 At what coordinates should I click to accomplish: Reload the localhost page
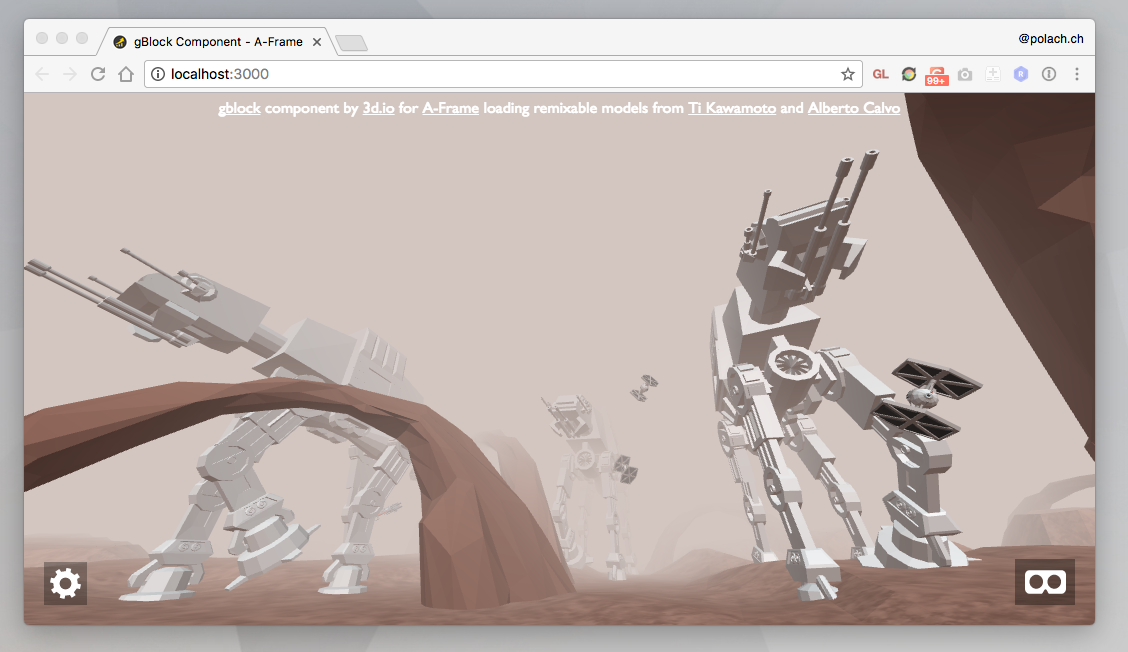click(x=98, y=74)
